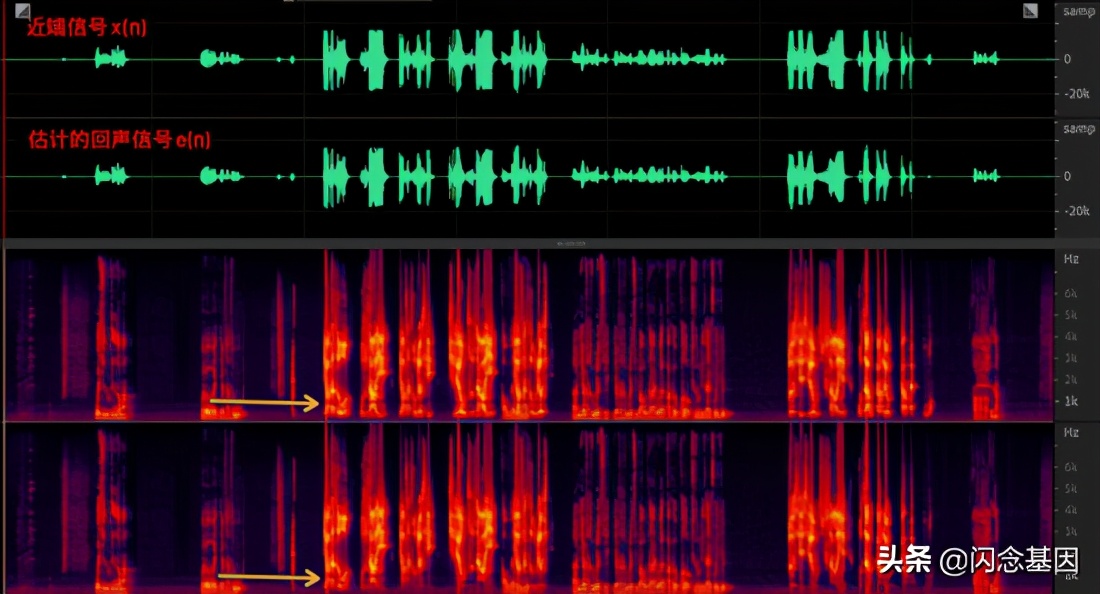This screenshot has height=594, width=1100.
Task: Click the fade-in handle at top-left corner
Action: [11, 10]
